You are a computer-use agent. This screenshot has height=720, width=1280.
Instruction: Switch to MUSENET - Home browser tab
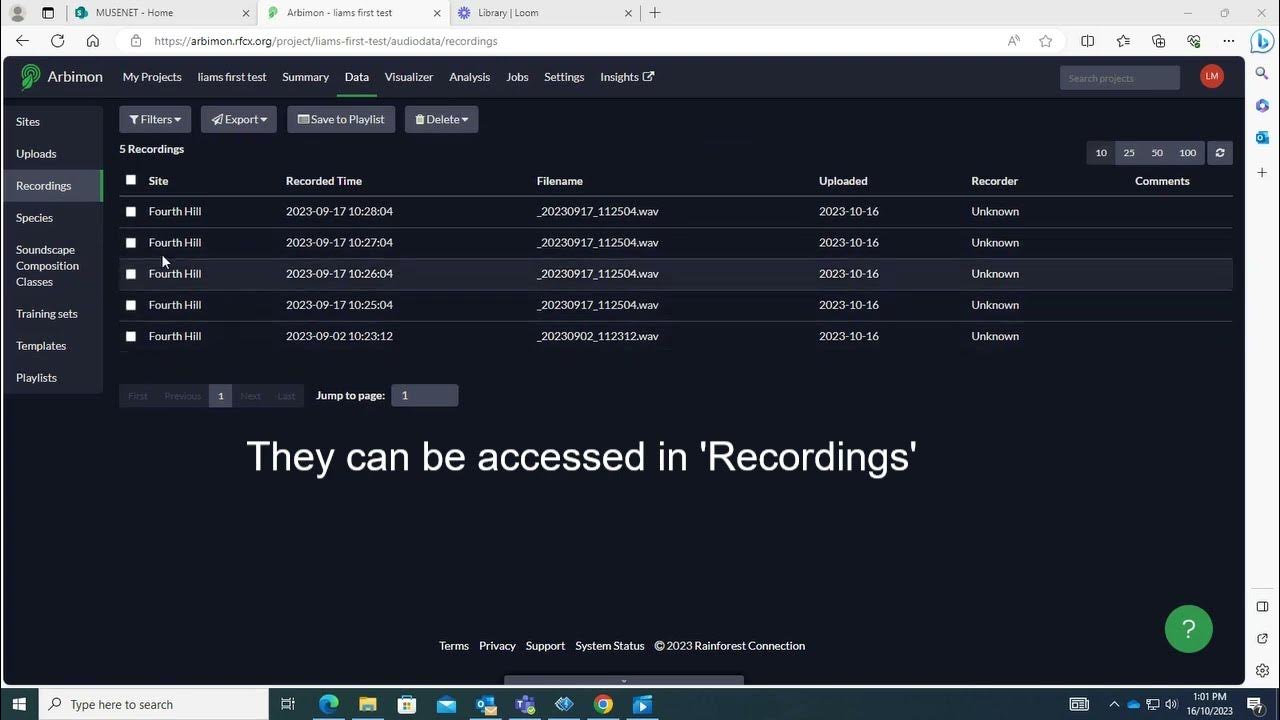tap(161, 13)
